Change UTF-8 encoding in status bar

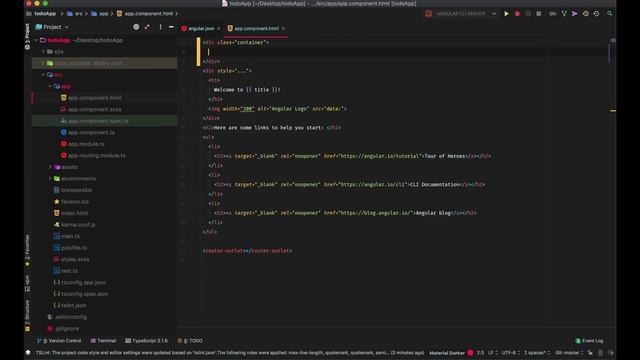coord(511,353)
